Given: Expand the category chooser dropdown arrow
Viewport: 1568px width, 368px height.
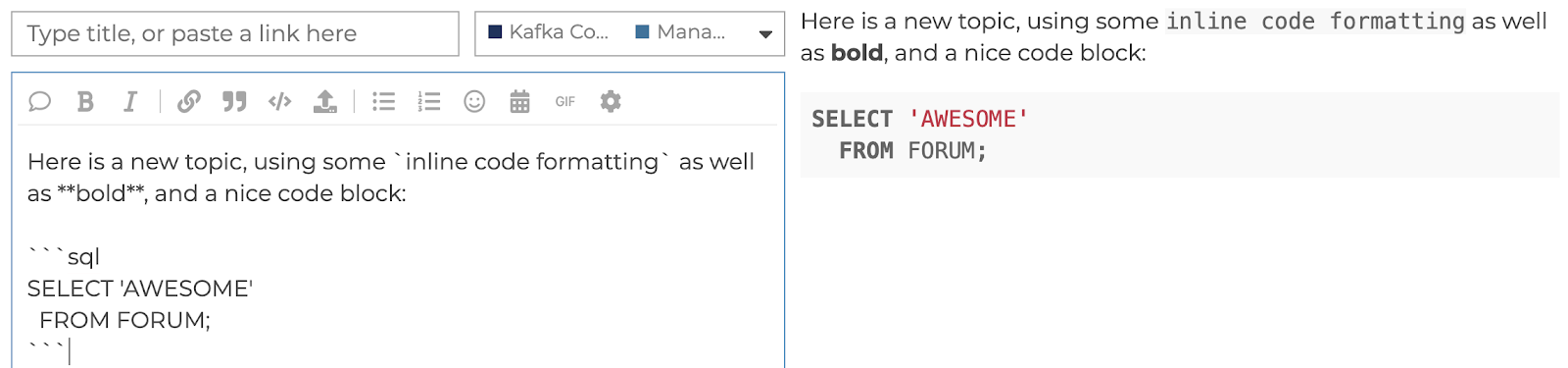Looking at the screenshot, I should tap(765, 34).
